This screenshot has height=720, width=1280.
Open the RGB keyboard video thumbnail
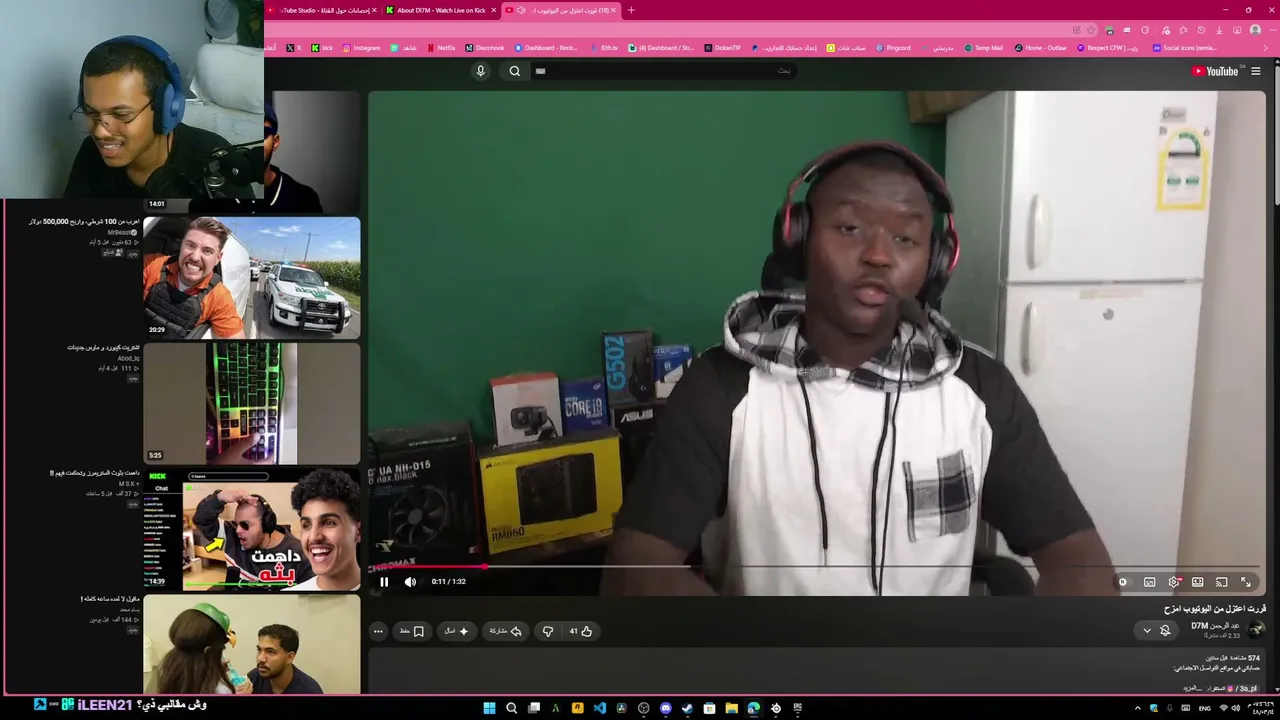point(251,404)
